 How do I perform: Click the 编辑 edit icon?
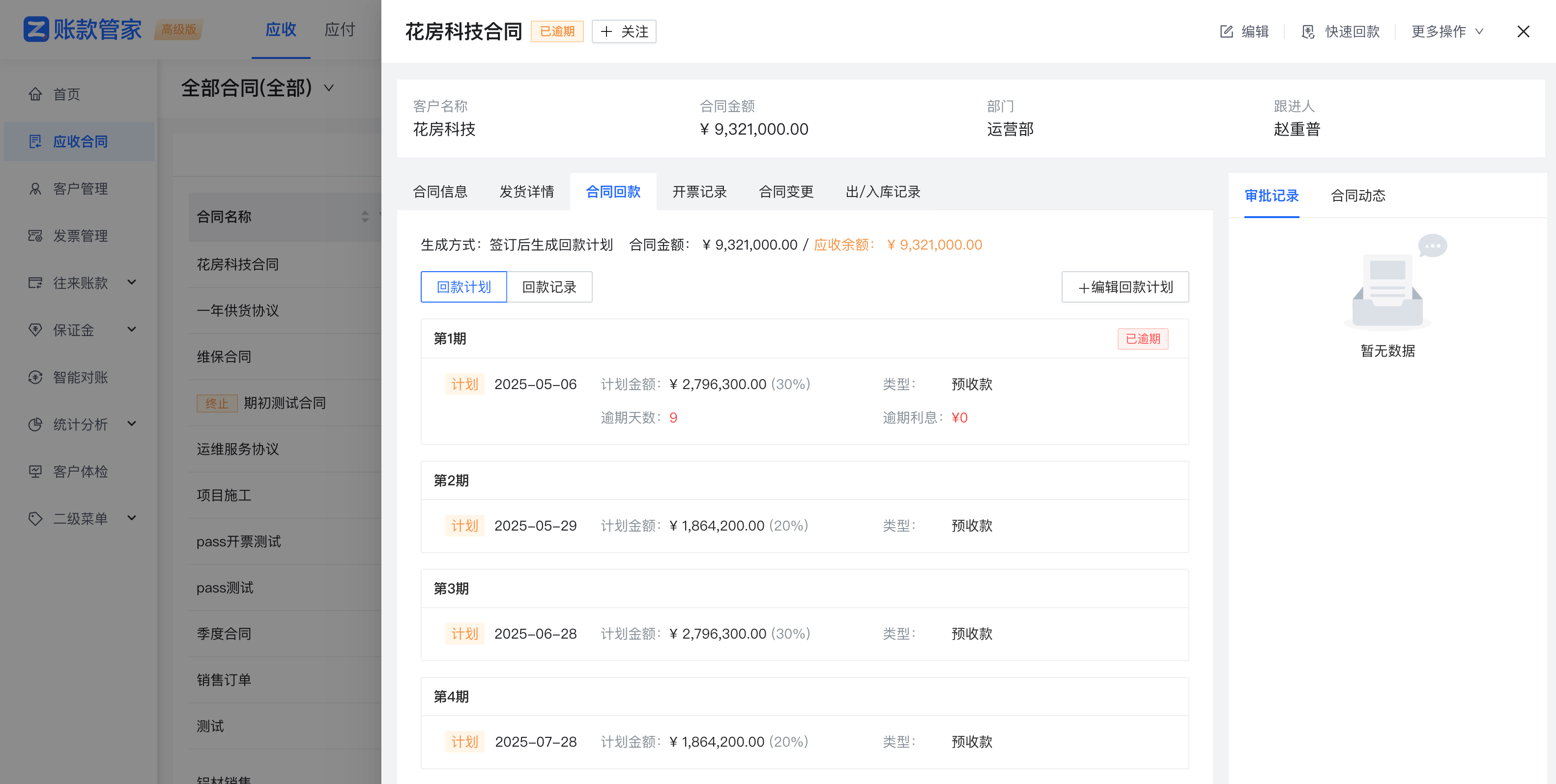tap(1226, 31)
